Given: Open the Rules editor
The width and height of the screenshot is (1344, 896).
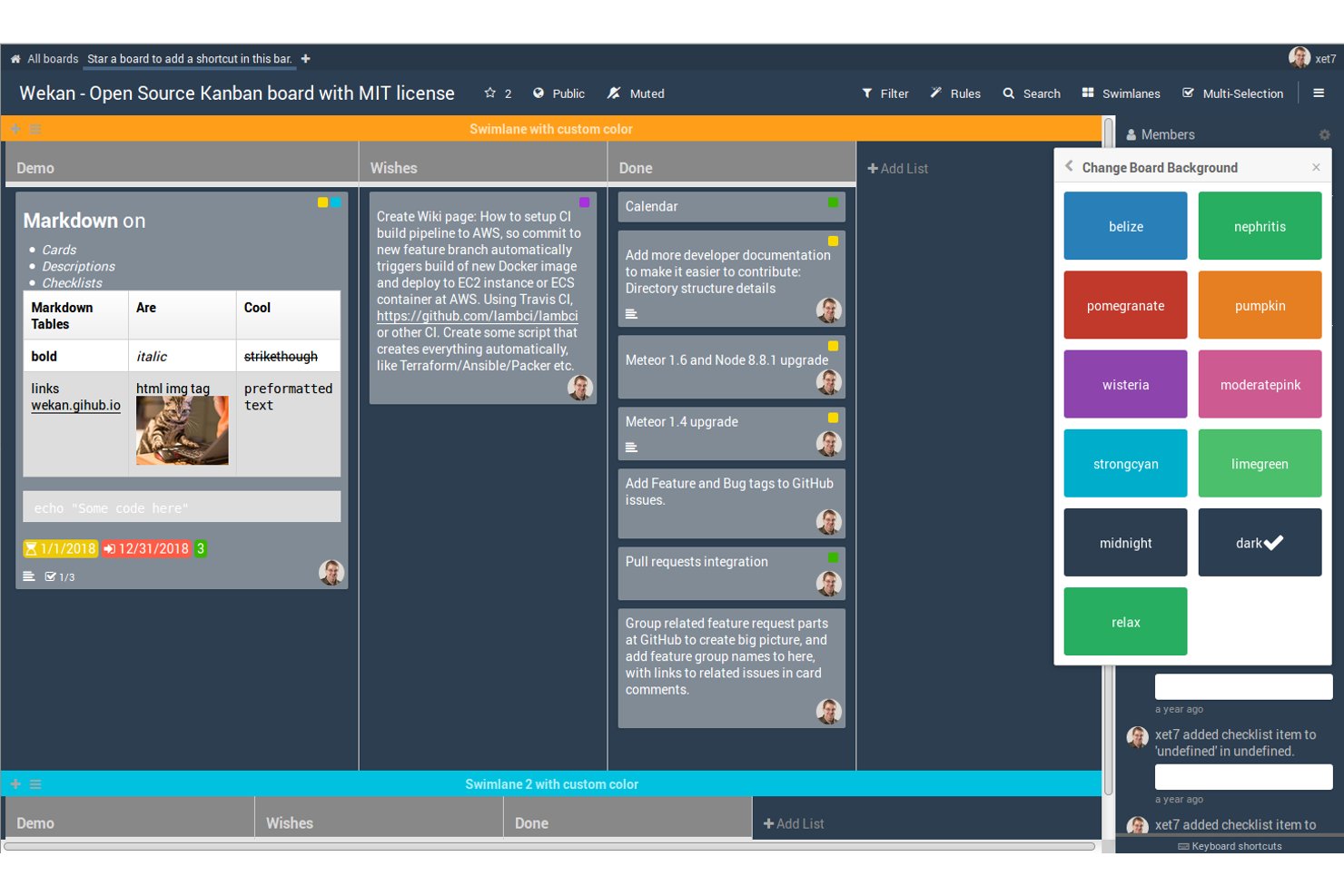Looking at the screenshot, I should pos(955,94).
